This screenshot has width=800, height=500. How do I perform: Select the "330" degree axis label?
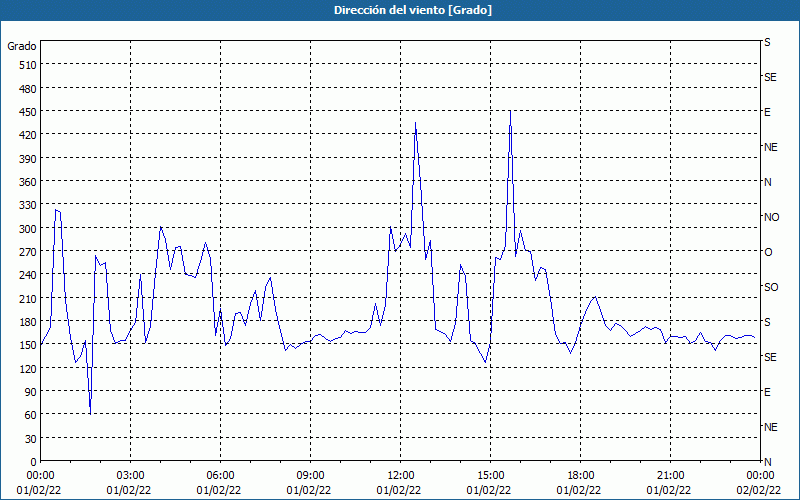[29, 205]
